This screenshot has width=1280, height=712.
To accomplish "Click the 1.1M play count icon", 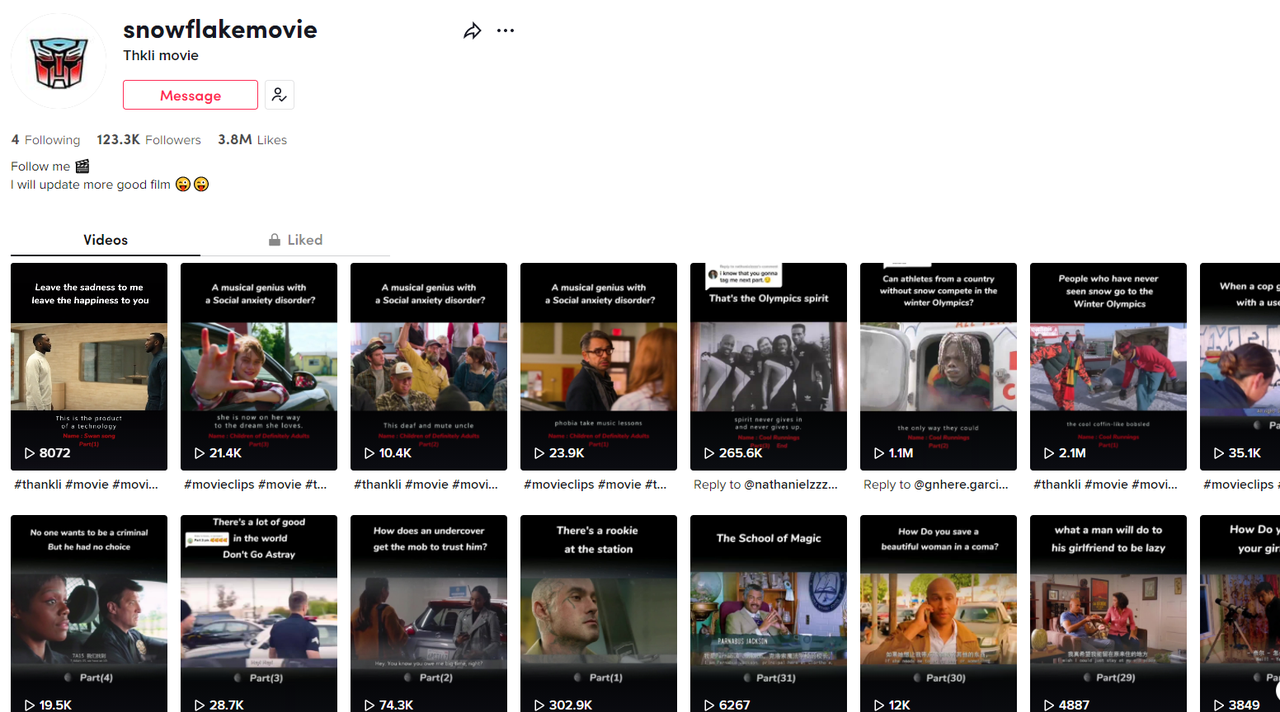I will (x=880, y=453).
